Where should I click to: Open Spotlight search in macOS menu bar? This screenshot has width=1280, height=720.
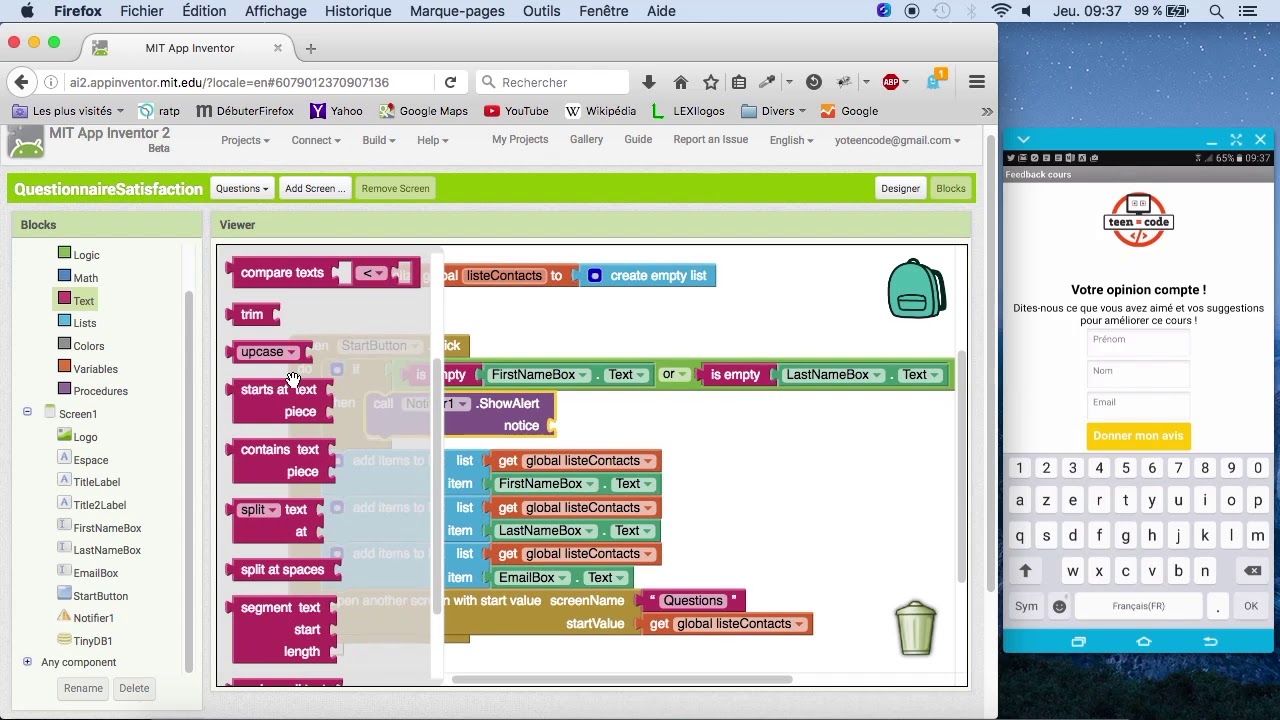[x=1217, y=11]
